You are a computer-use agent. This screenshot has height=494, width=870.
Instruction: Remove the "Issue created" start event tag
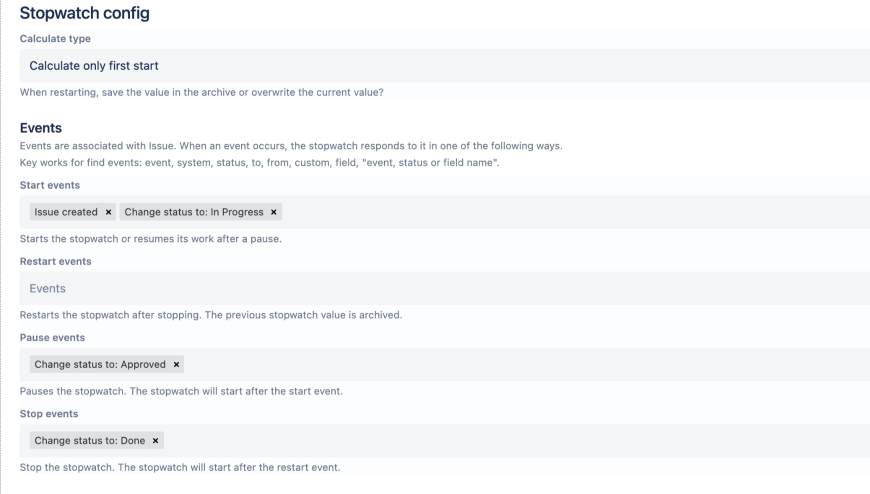[x=109, y=212]
